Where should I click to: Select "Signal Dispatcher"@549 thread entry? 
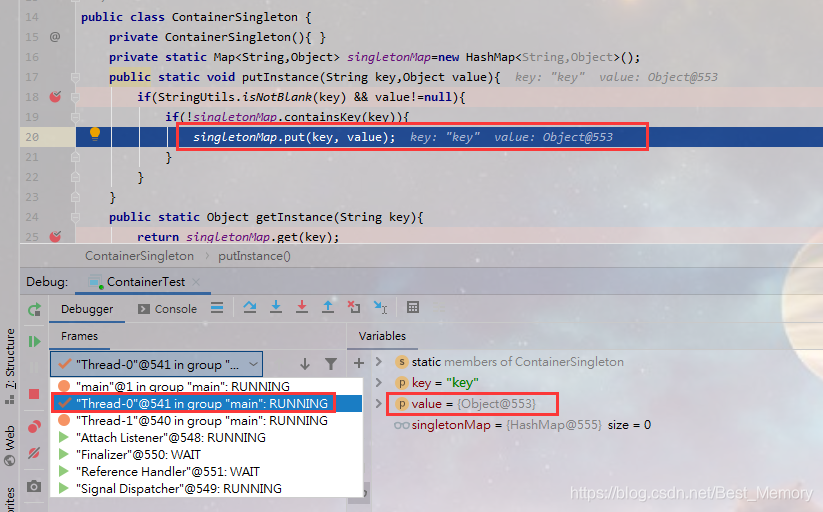[206, 488]
